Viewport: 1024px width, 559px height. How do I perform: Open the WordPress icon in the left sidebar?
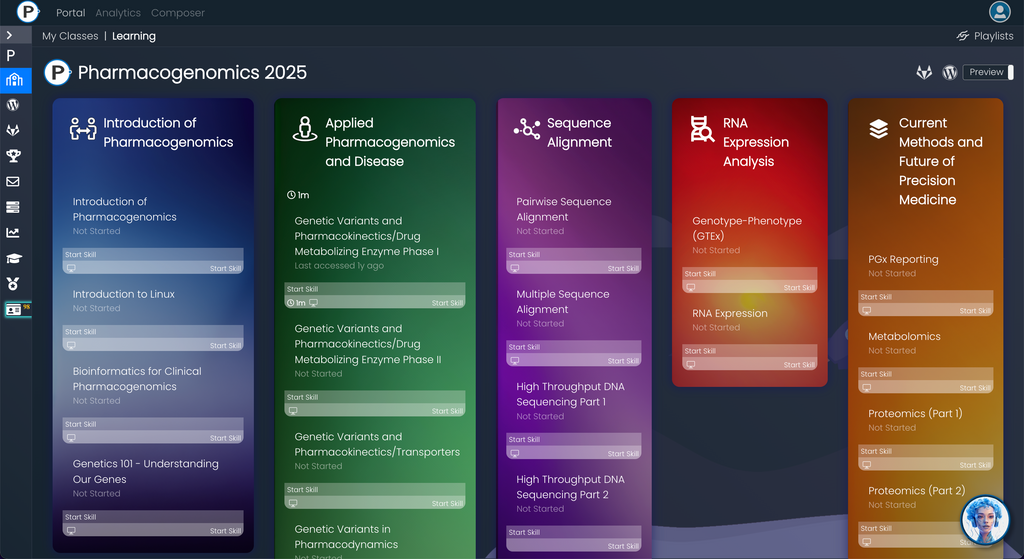[x=13, y=104]
